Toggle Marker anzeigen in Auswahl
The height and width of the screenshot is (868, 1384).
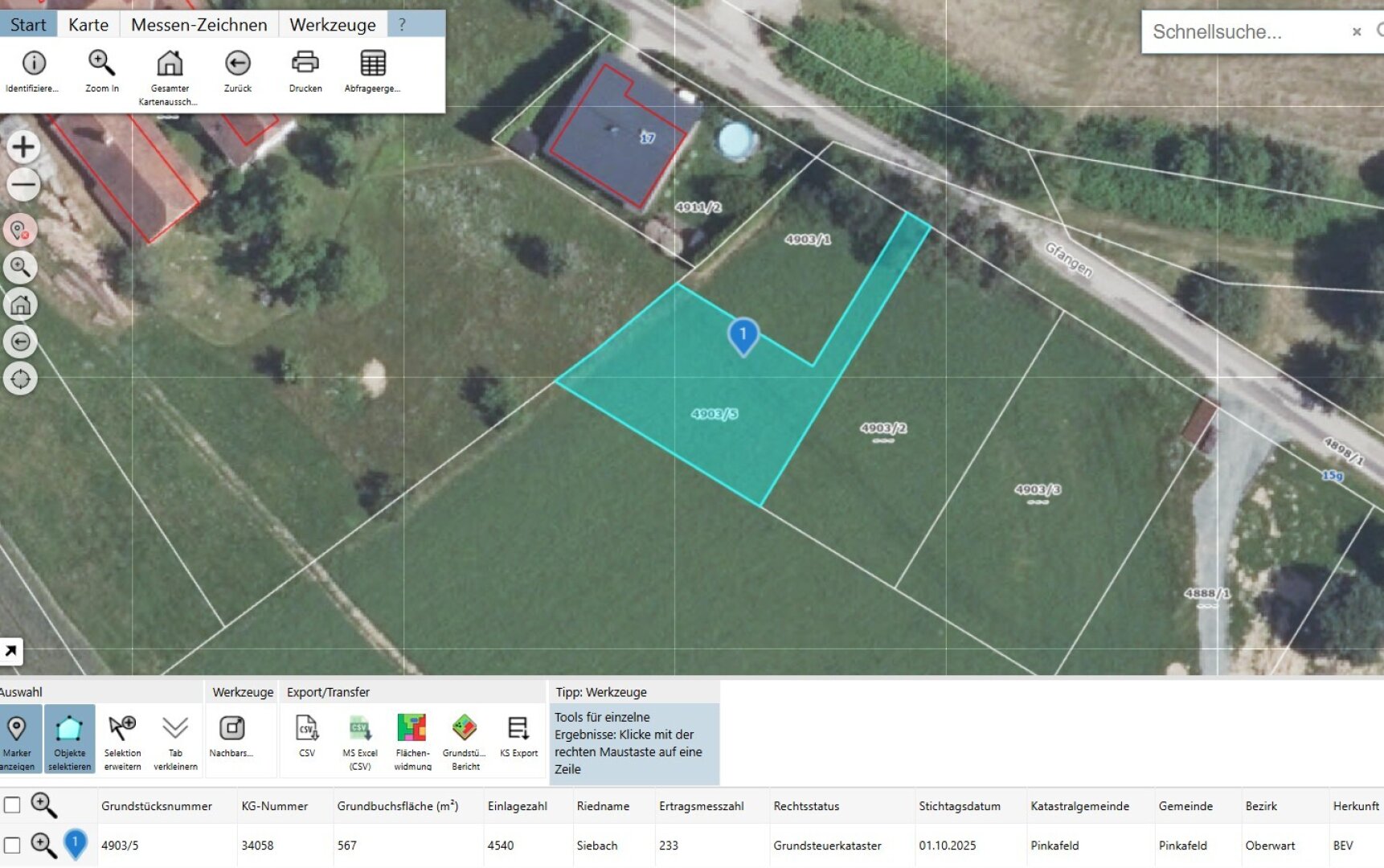(x=17, y=730)
